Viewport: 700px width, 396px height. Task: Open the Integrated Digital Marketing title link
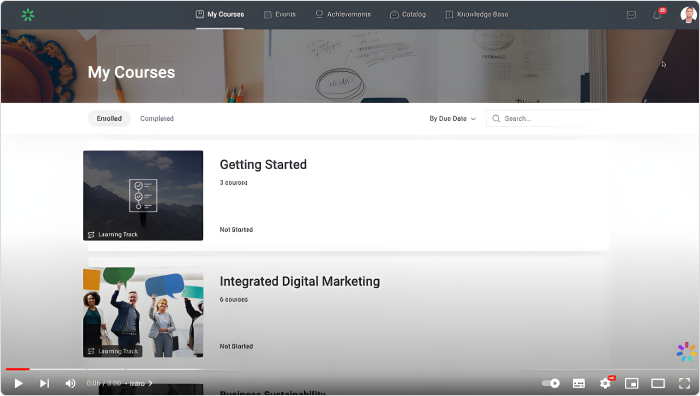(300, 281)
